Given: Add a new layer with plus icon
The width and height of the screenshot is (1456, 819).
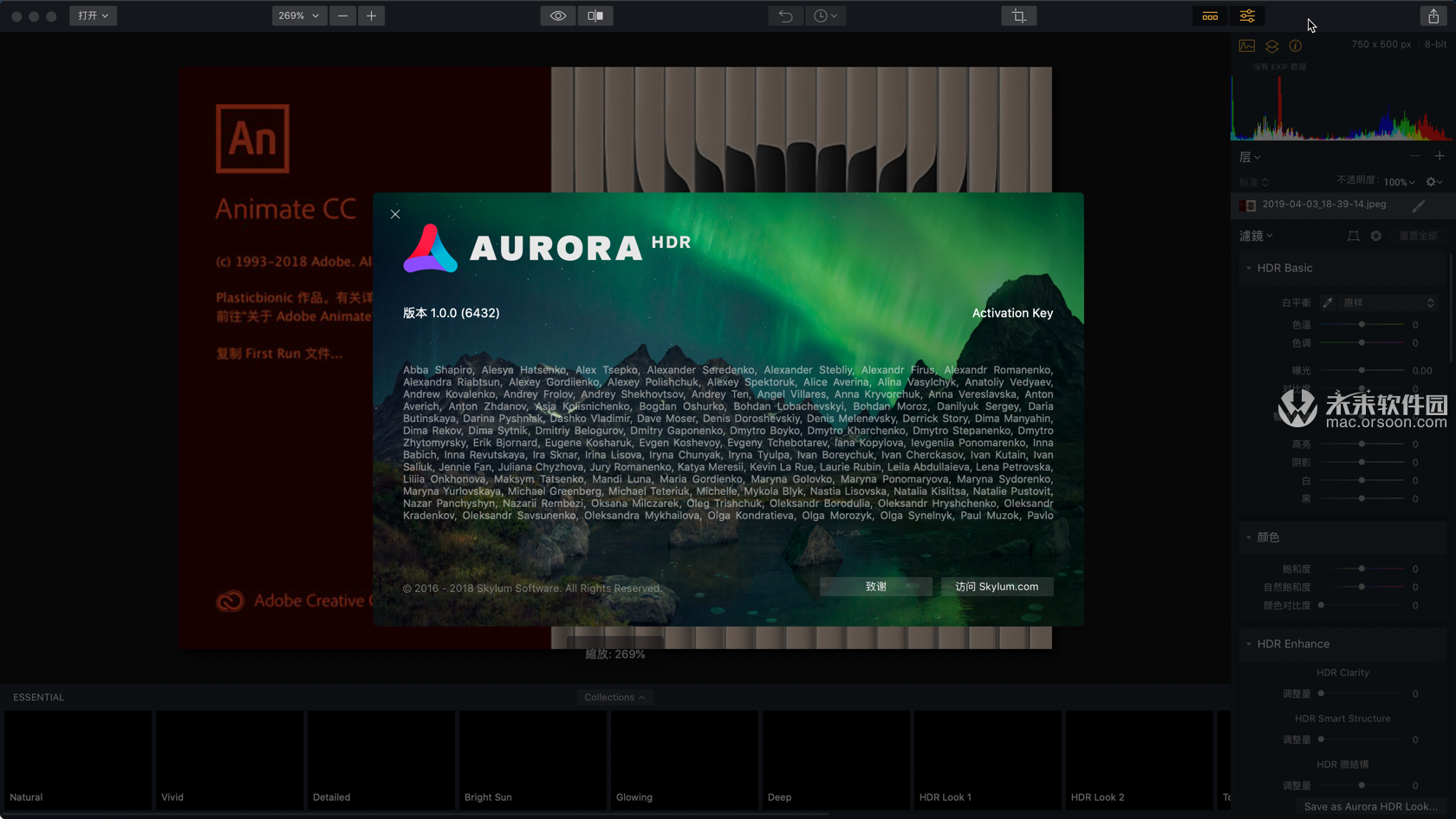Looking at the screenshot, I should point(1440,156).
